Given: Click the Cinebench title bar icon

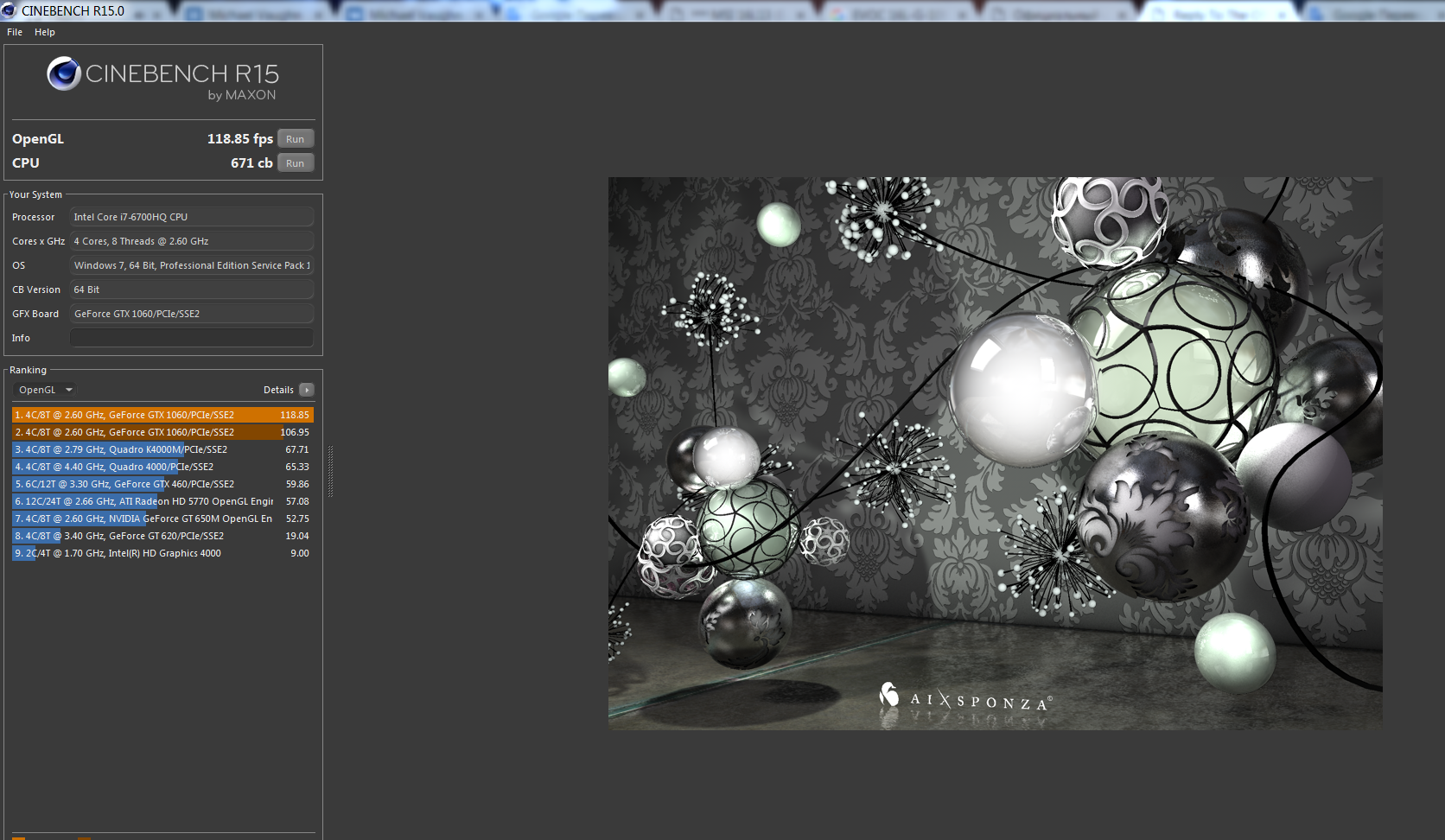Looking at the screenshot, I should [9, 10].
